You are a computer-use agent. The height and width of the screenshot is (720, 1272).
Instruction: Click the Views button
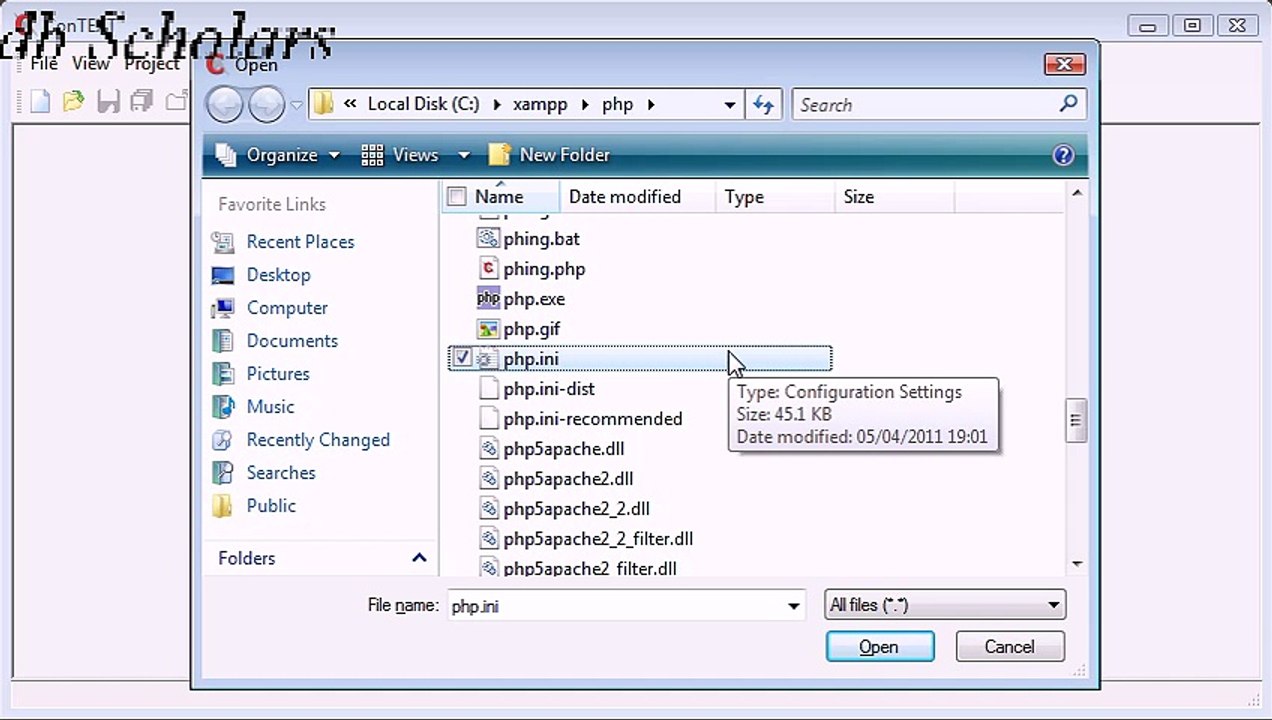coord(402,155)
